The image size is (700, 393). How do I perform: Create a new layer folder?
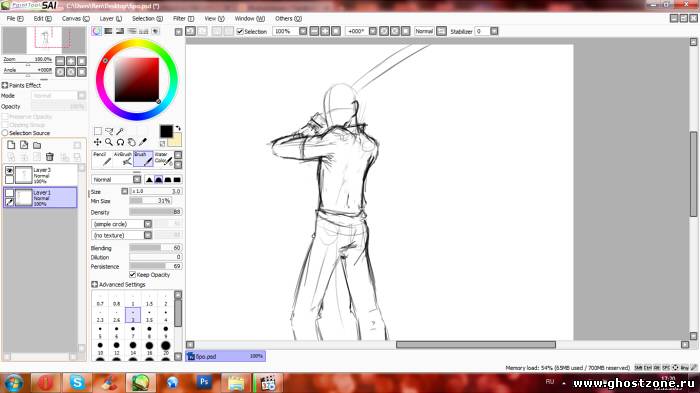(37, 145)
